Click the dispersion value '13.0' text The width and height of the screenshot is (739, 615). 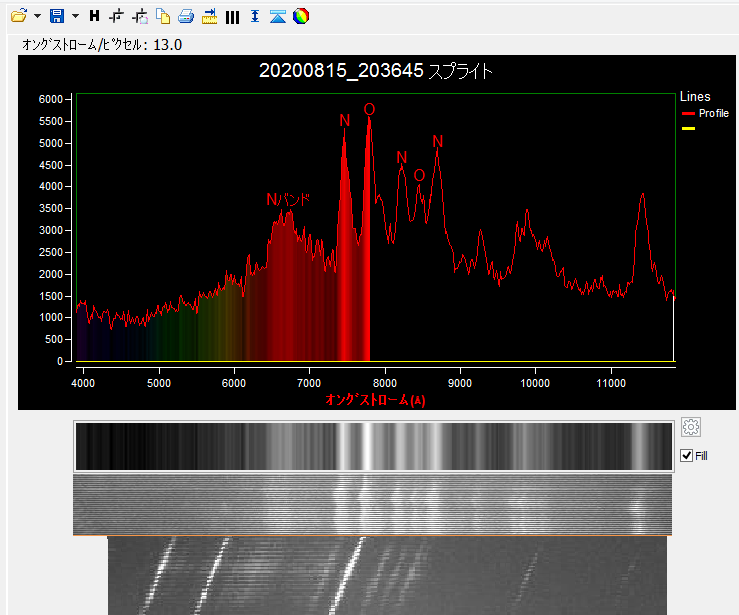167,45
